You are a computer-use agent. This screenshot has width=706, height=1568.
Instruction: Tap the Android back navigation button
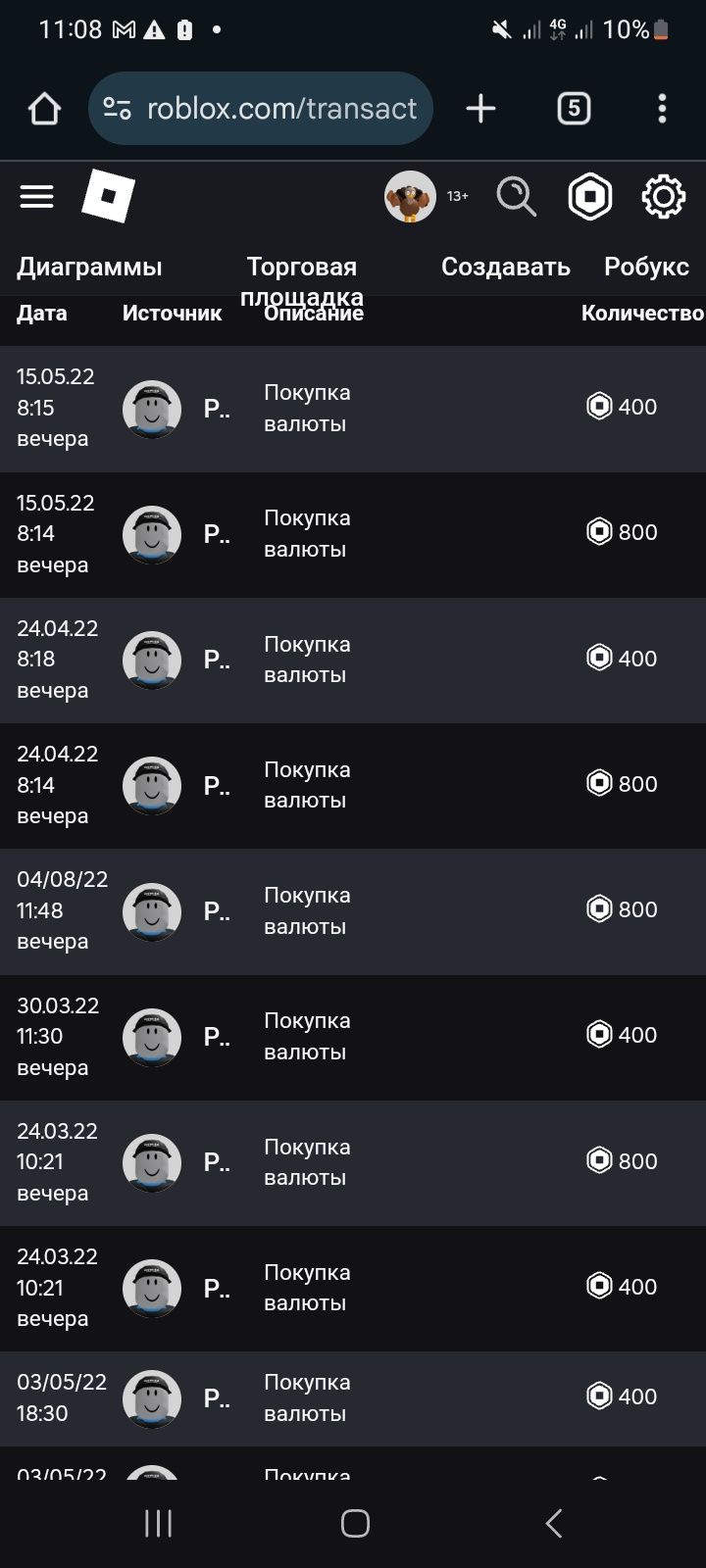pos(553,1523)
